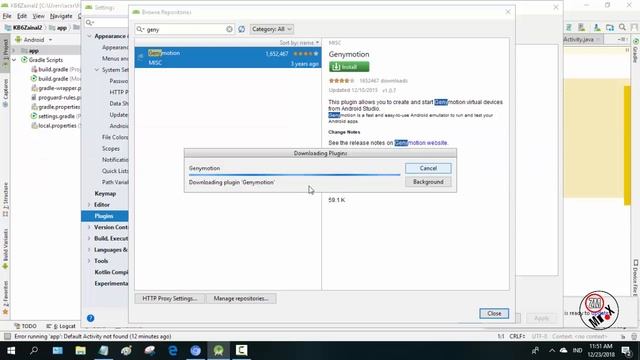The height and width of the screenshot is (360, 640).
Task: Open the Structure tool window tab
Action: pyautogui.click(x=5, y=199)
